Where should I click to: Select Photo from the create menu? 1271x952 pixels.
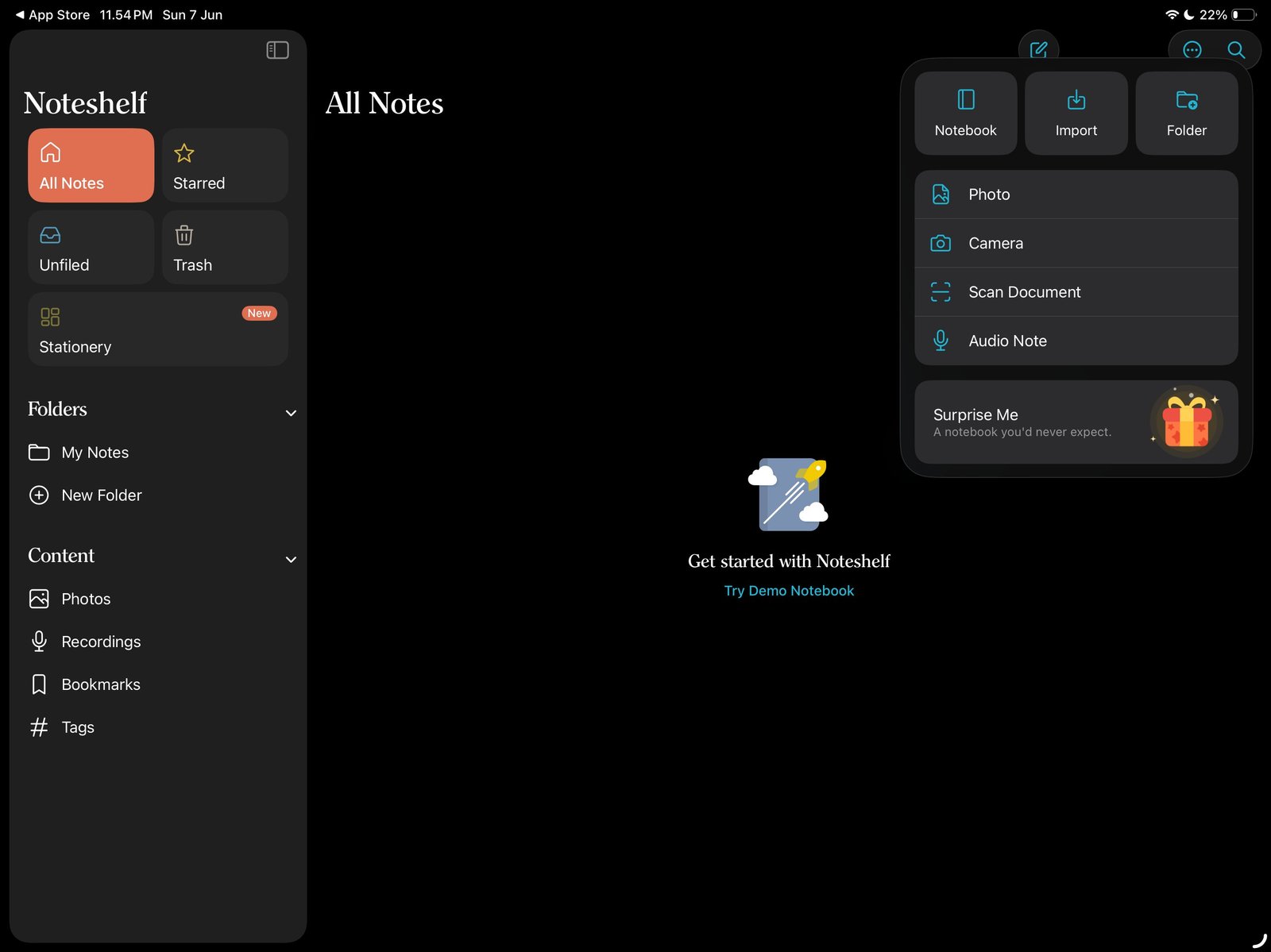[x=1076, y=195]
